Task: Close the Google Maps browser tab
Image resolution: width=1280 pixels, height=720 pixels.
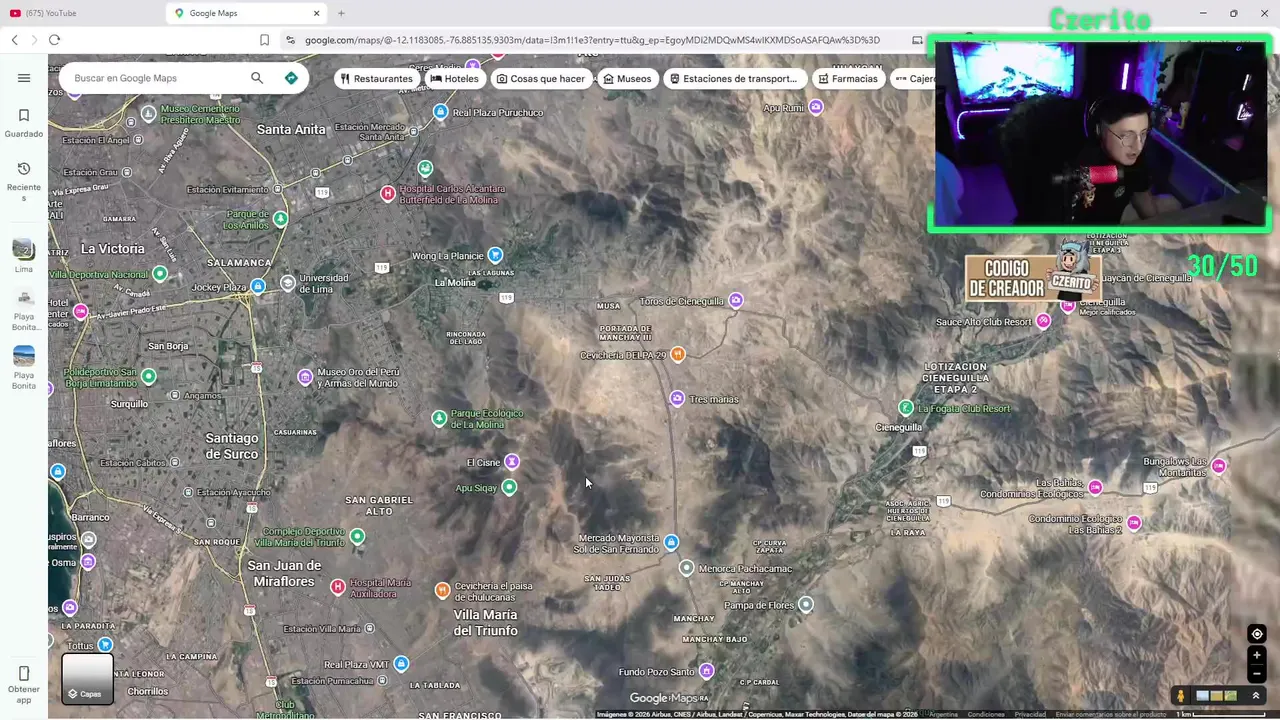Action: tap(317, 13)
